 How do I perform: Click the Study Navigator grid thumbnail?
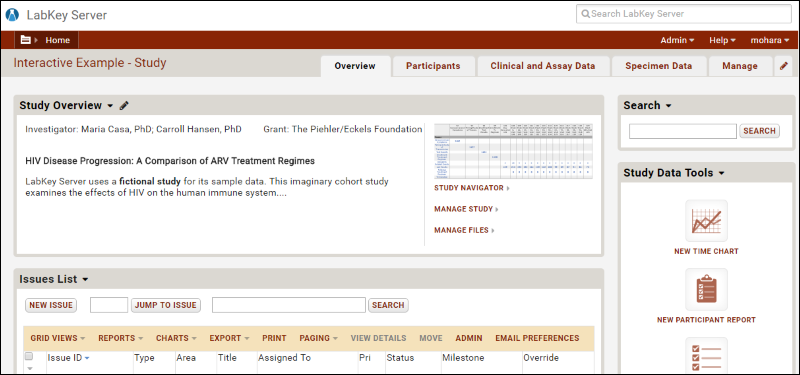513,151
